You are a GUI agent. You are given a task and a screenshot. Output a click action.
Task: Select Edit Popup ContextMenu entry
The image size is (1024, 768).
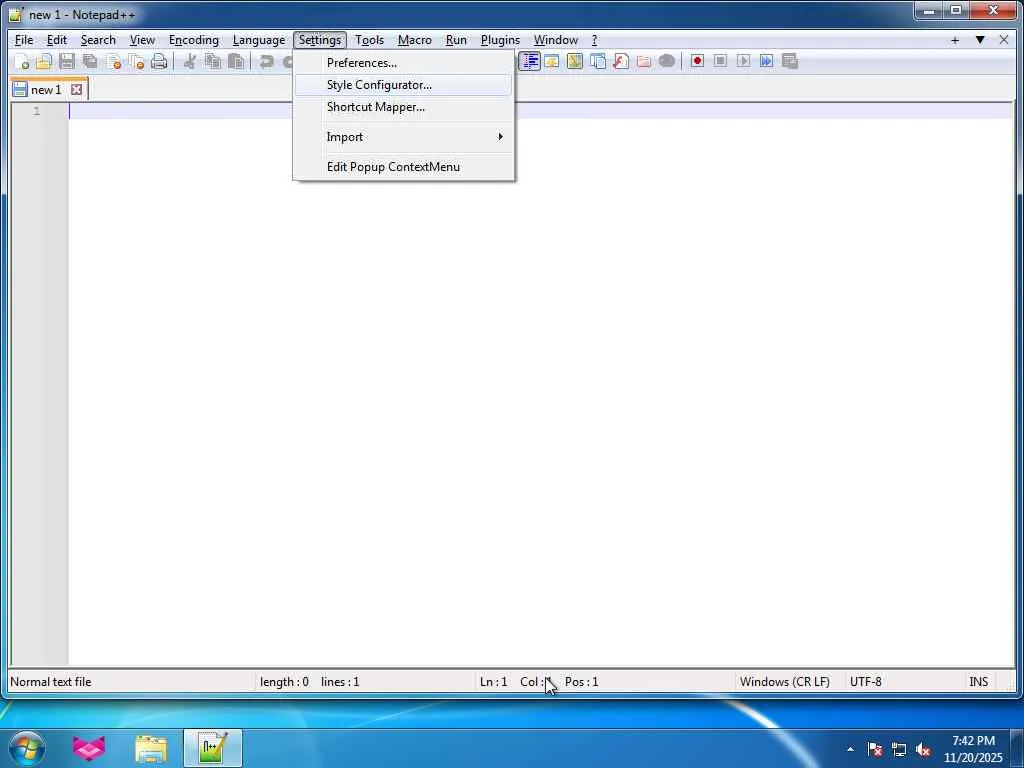pos(404,167)
